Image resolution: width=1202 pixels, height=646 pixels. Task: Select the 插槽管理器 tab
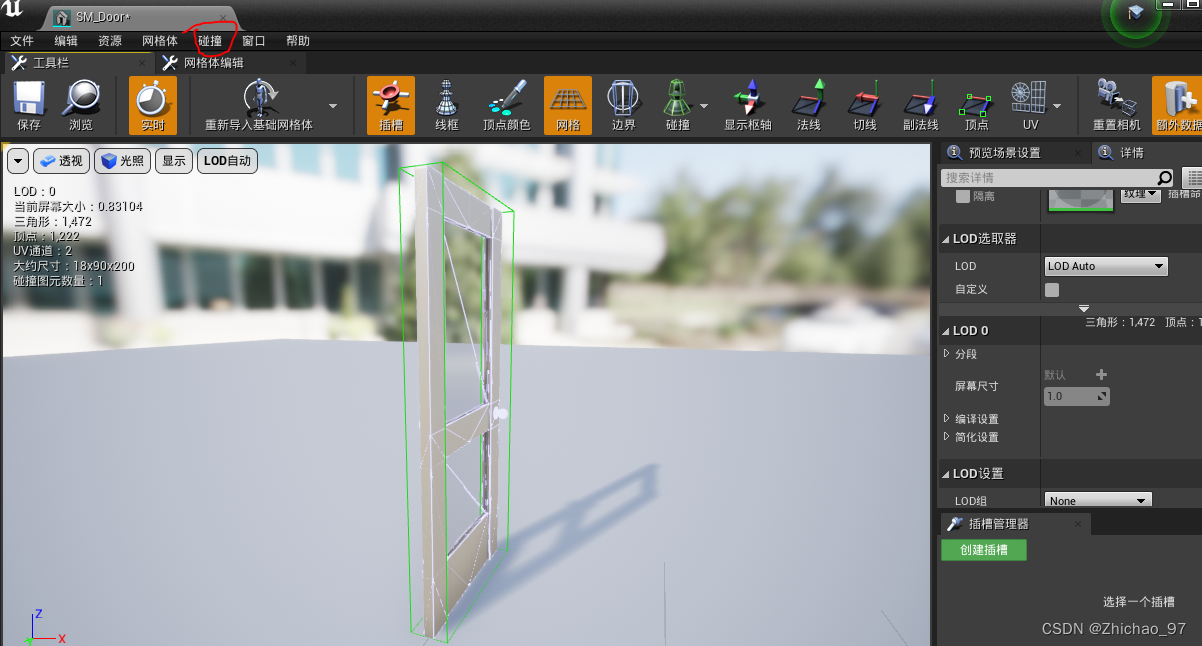1015,524
